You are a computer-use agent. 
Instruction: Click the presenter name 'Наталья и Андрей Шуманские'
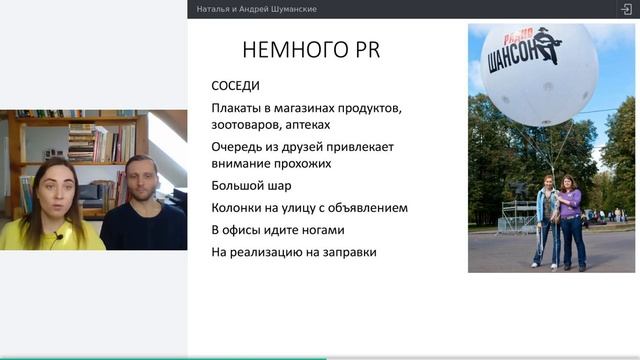256,9
